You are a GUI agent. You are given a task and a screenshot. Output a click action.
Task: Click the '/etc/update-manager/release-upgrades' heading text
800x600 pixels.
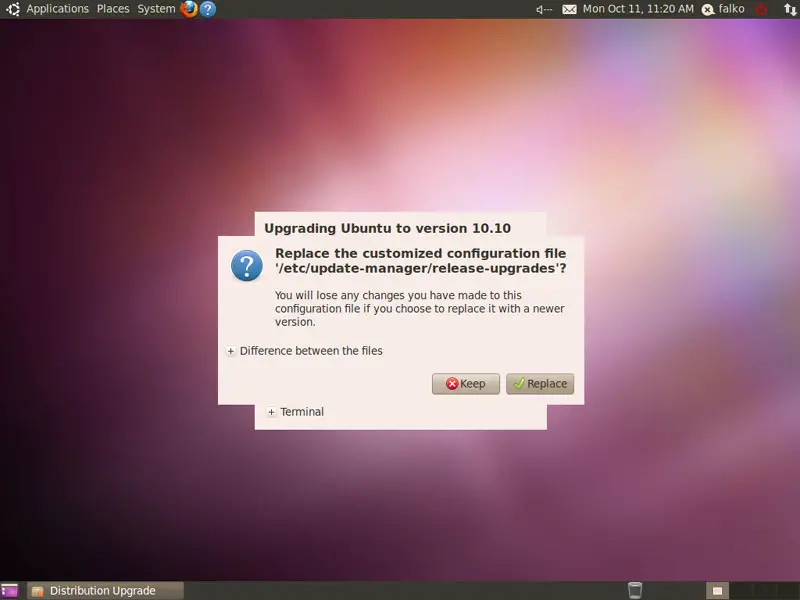420,268
